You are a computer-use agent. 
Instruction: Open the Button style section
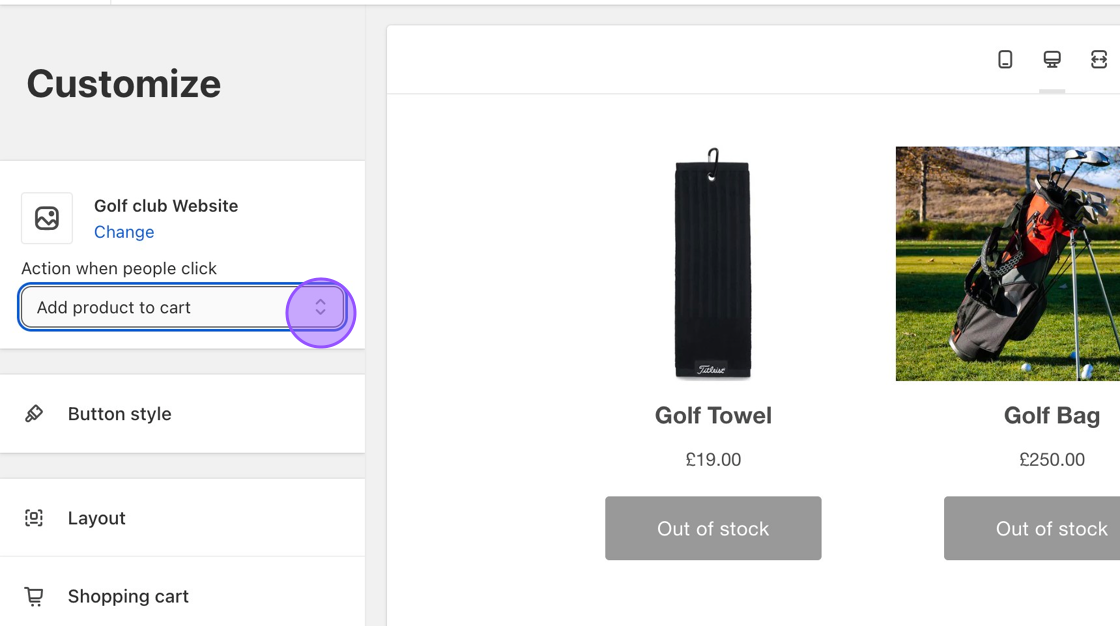coord(120,414)
